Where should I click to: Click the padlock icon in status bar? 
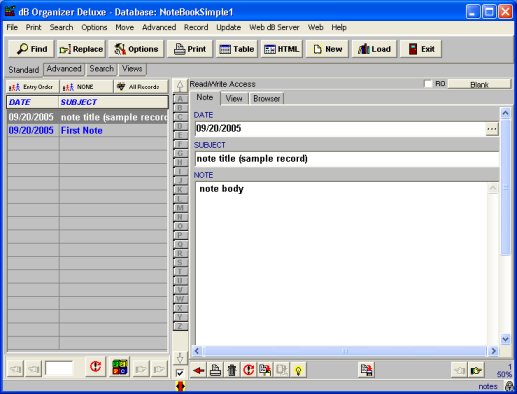(509, 386)
